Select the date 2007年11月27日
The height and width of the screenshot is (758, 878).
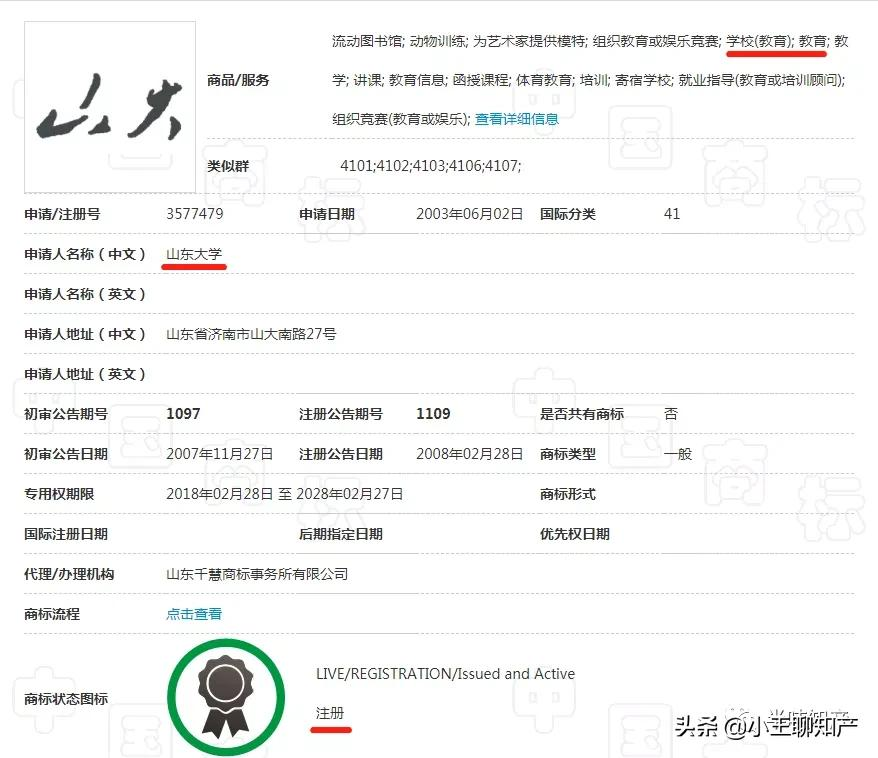[220, 454]
